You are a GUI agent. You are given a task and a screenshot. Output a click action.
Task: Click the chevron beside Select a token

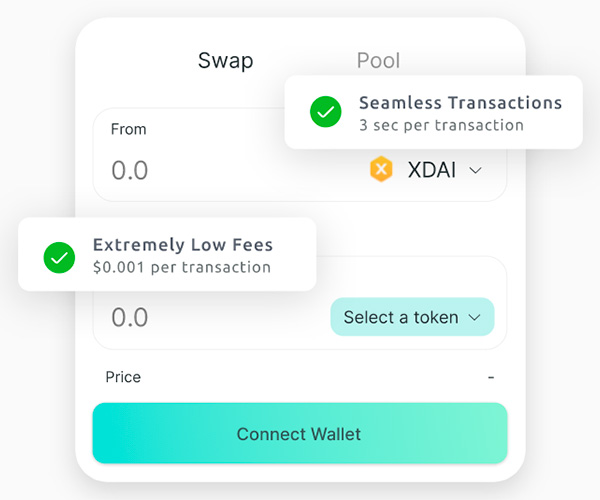(475, 317)
